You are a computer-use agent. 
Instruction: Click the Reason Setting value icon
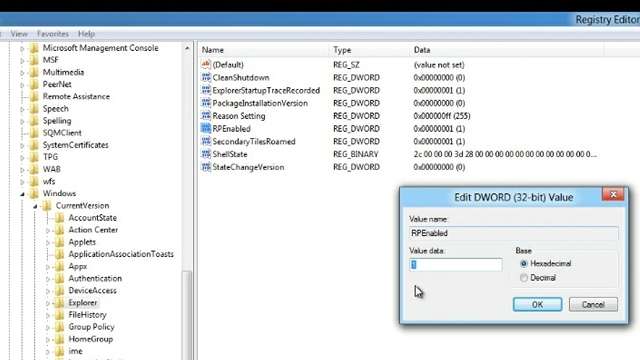(x=206, y=116)
